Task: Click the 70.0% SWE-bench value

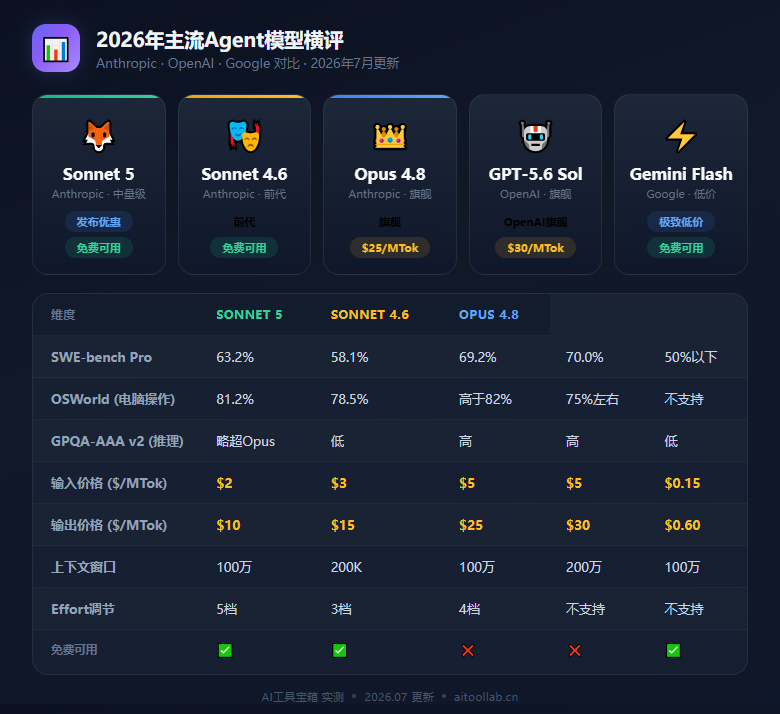Action: [x=585, y=357]
